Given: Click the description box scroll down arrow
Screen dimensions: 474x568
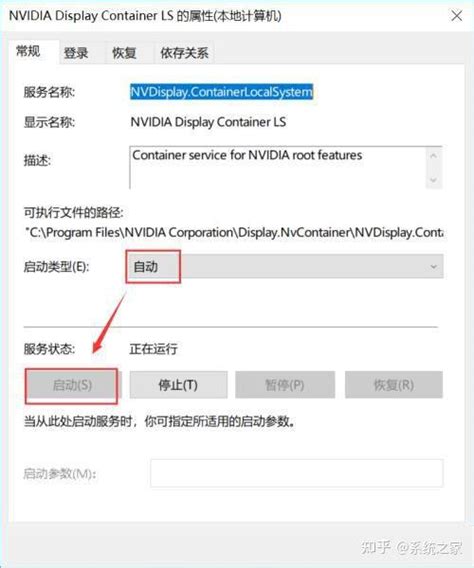Looking at the screenshot, I should click(433, 180).
